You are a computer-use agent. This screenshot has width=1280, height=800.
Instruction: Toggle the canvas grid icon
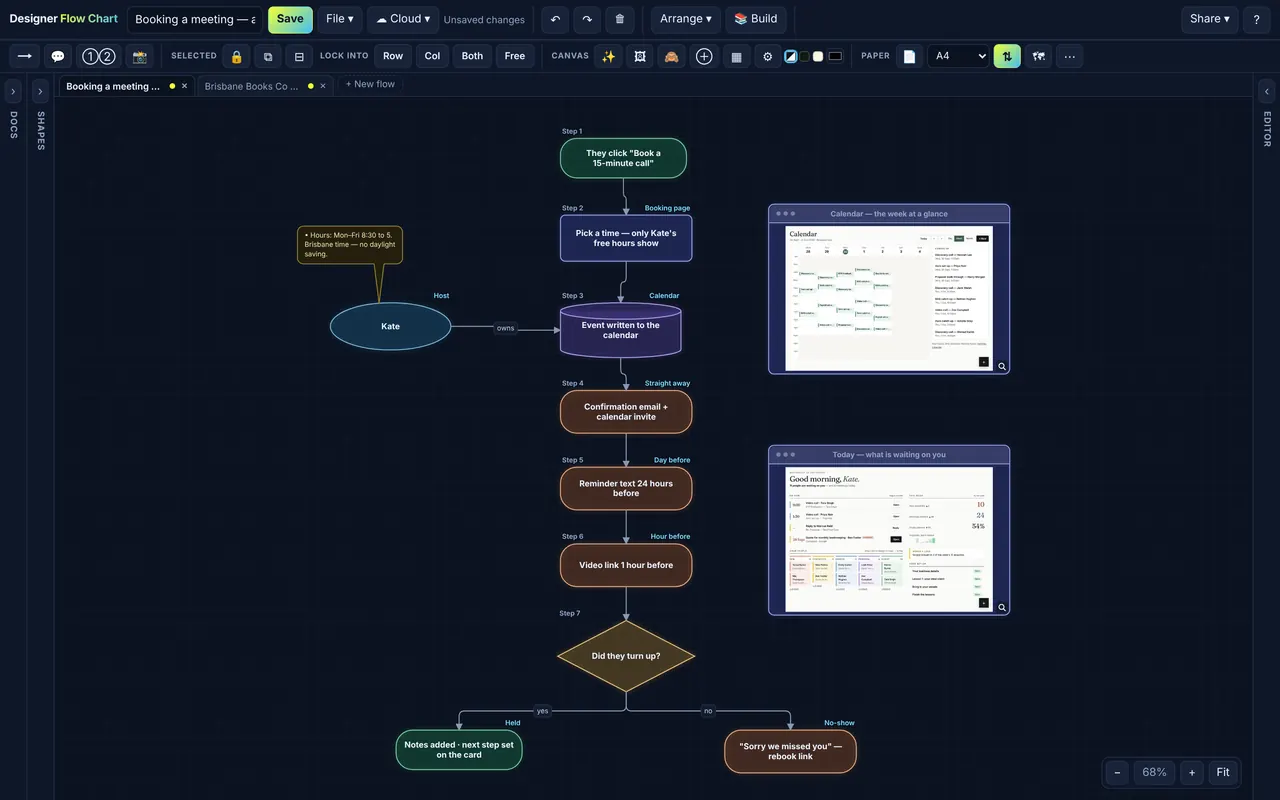(x=736, y=56)
